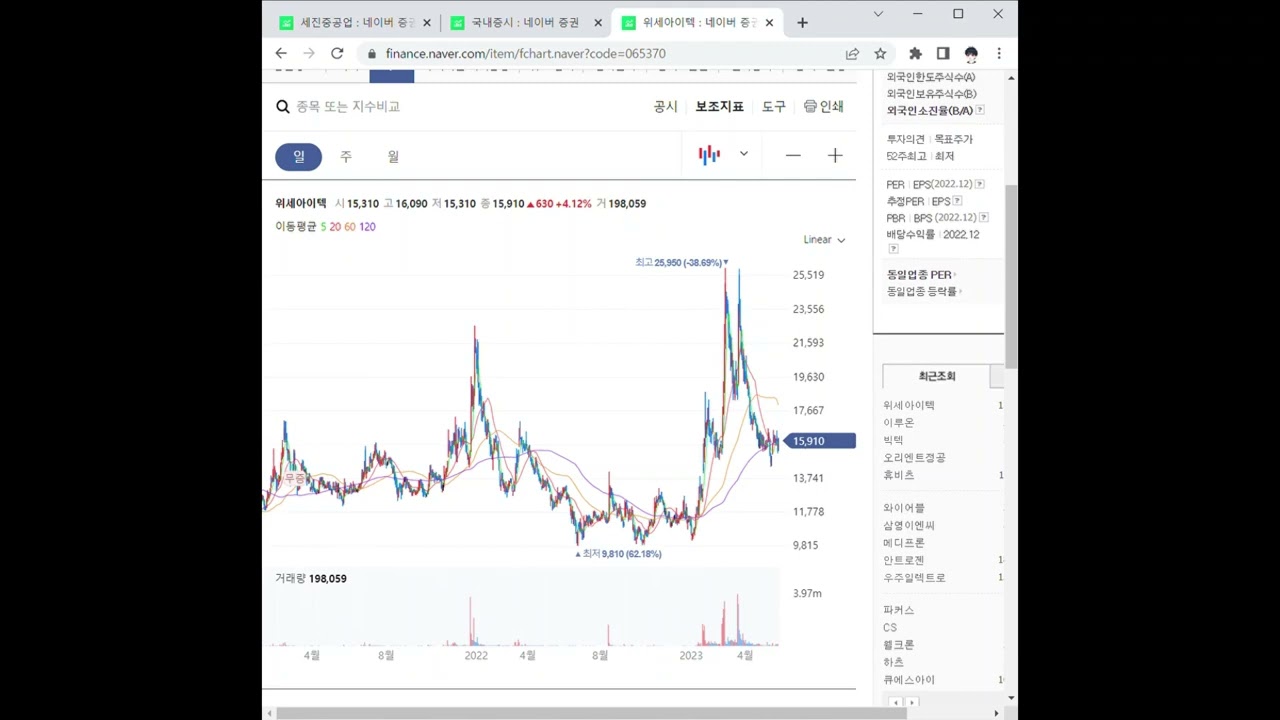Image resolution: width=1280 pixels, height=720 pixels.
Task: Switch to the 국내증시 tab
Action: tap(526, 22)
